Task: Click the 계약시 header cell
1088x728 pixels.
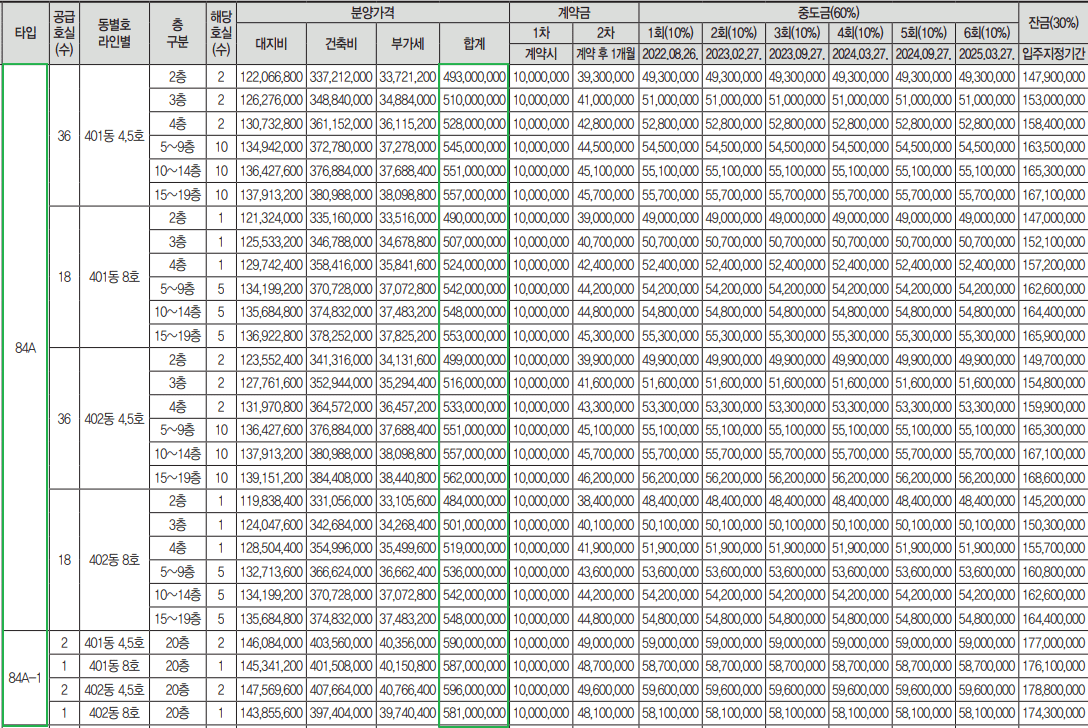Action: [x=541, y=53]
